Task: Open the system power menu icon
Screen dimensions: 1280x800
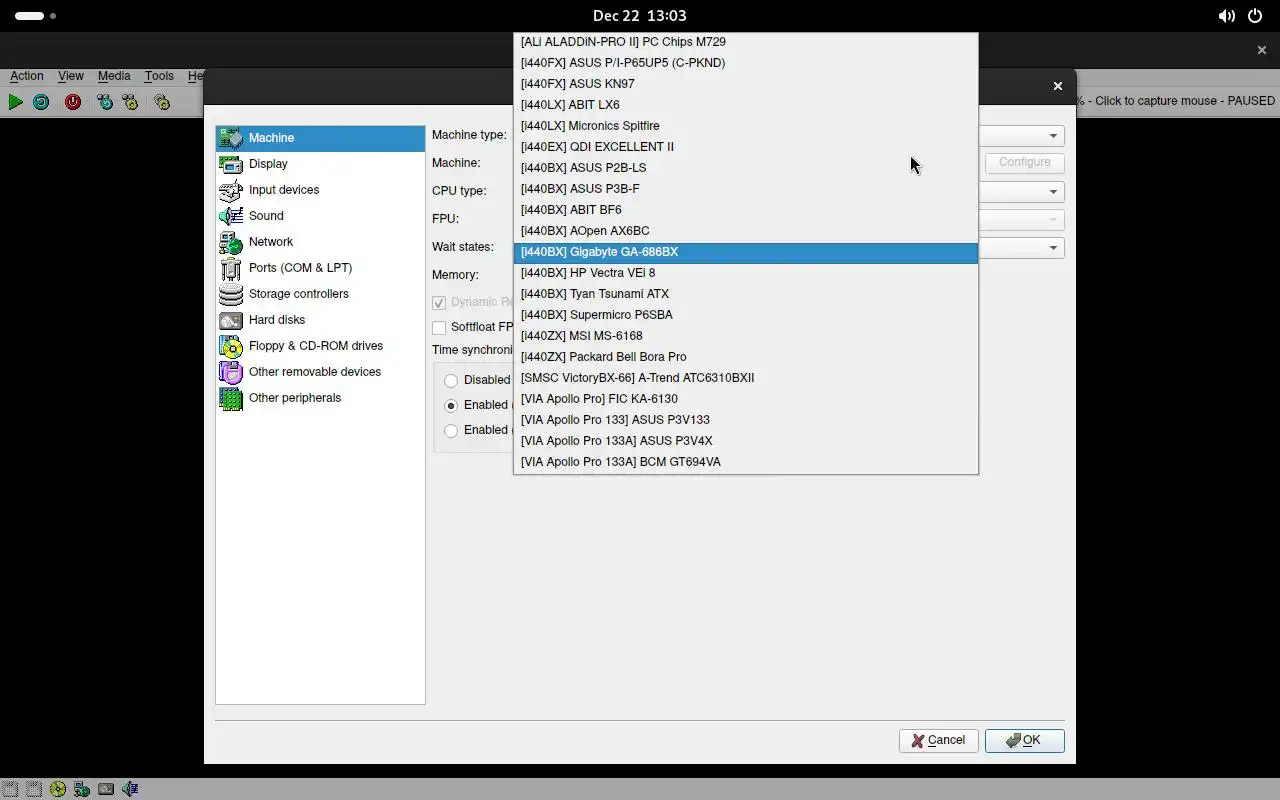Action: click(1254, 16)
